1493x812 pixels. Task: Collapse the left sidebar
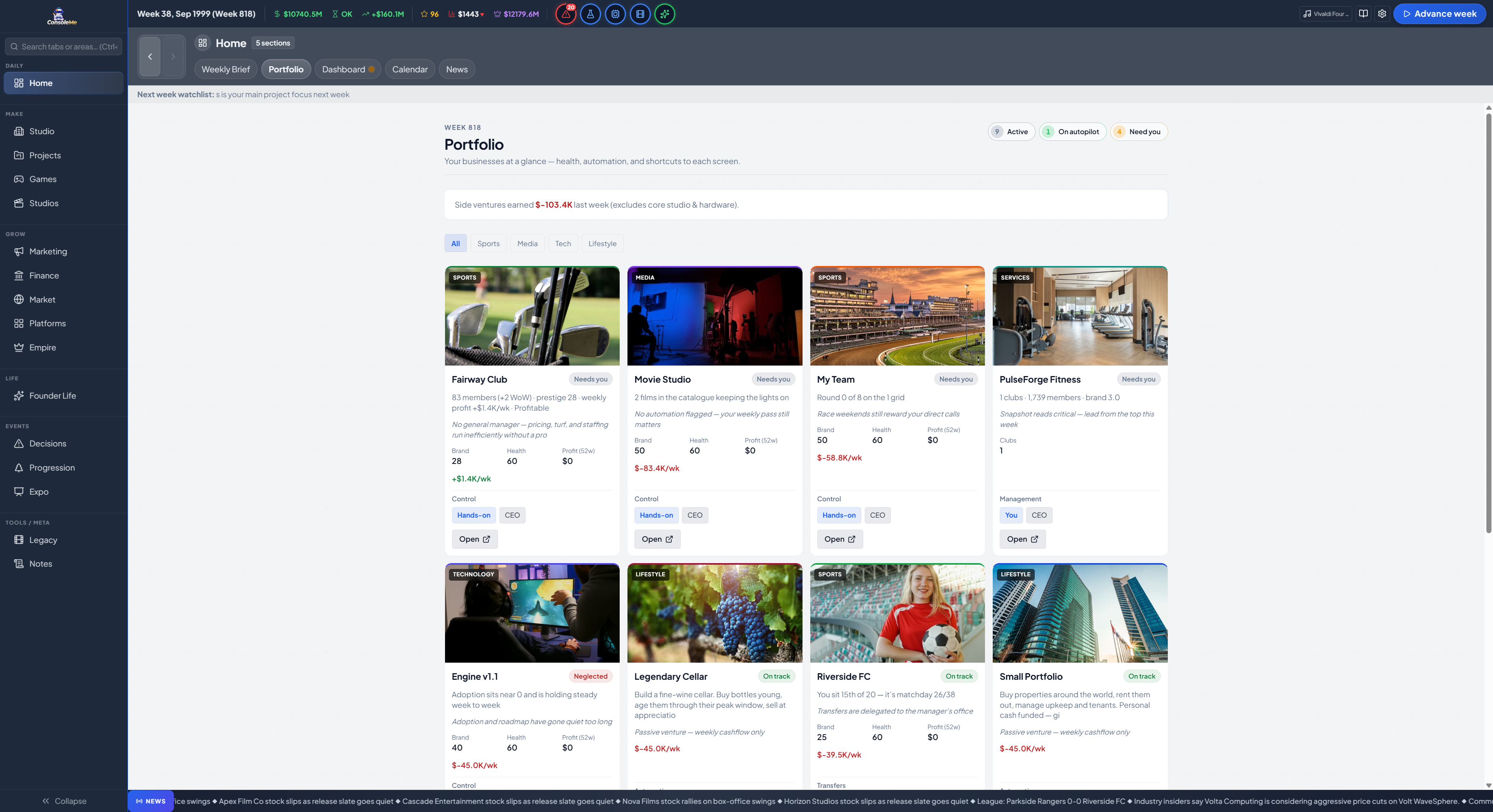pos(64,801)
